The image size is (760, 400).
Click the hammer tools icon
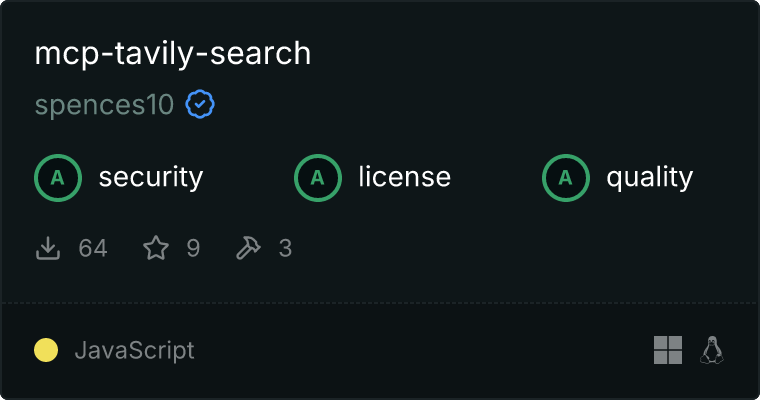point(247,248)
